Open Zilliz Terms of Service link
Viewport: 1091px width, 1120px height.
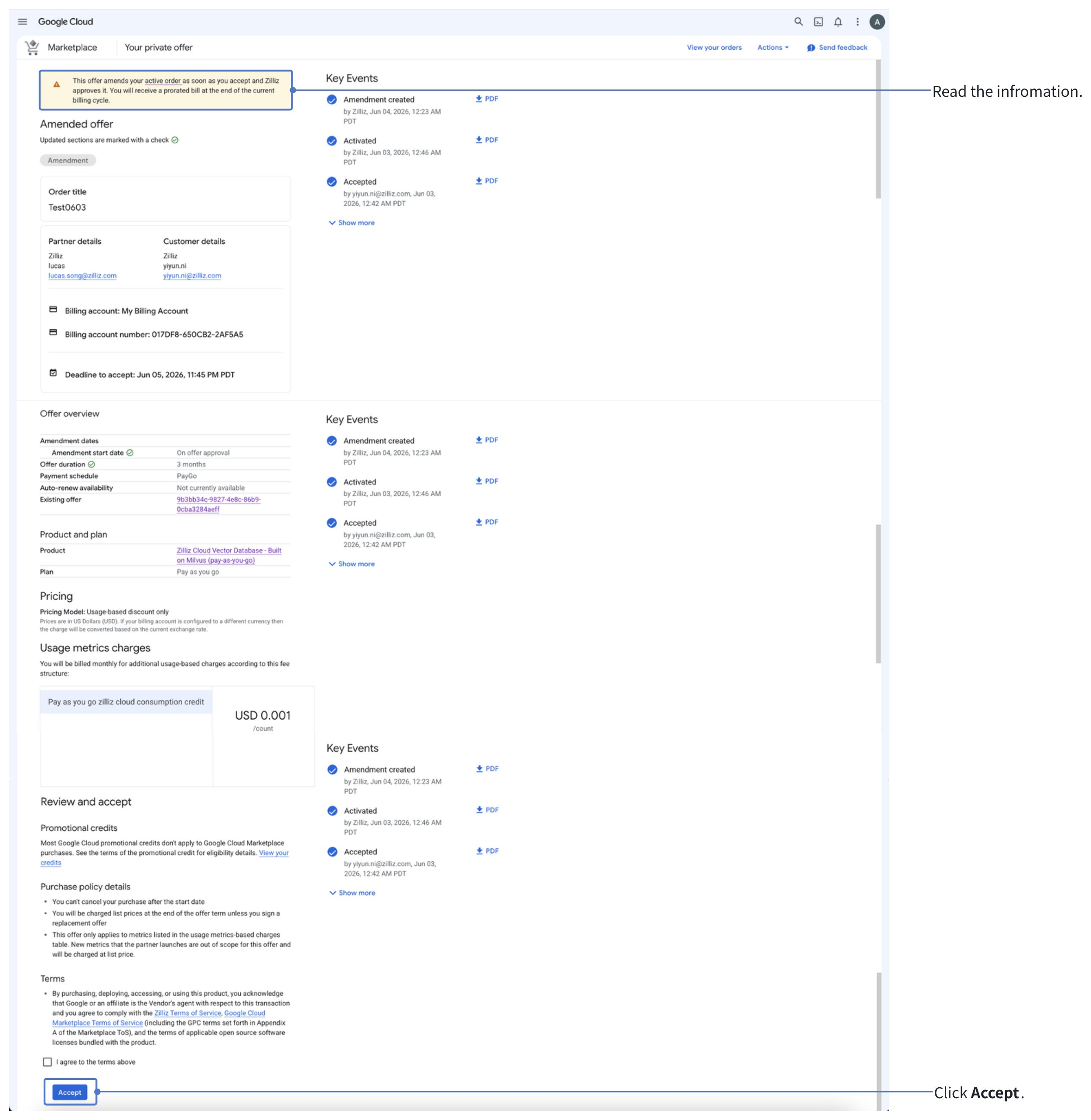pos(188,1013)
